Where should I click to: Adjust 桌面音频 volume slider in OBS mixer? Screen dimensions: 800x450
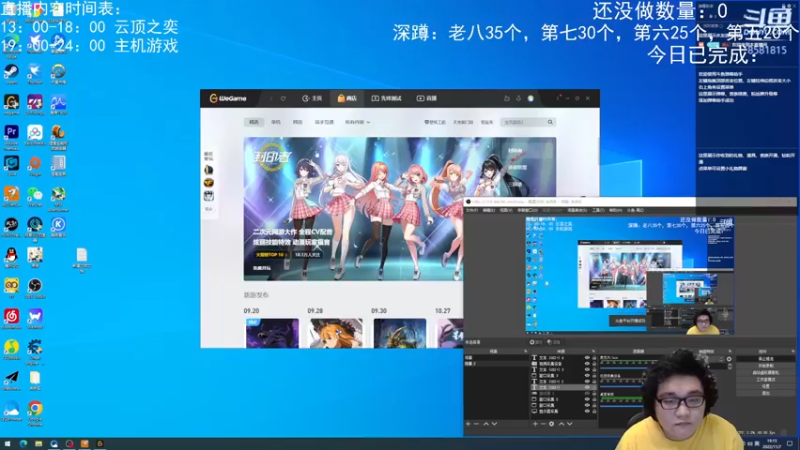pyautogui.click(x=621, y=406)
